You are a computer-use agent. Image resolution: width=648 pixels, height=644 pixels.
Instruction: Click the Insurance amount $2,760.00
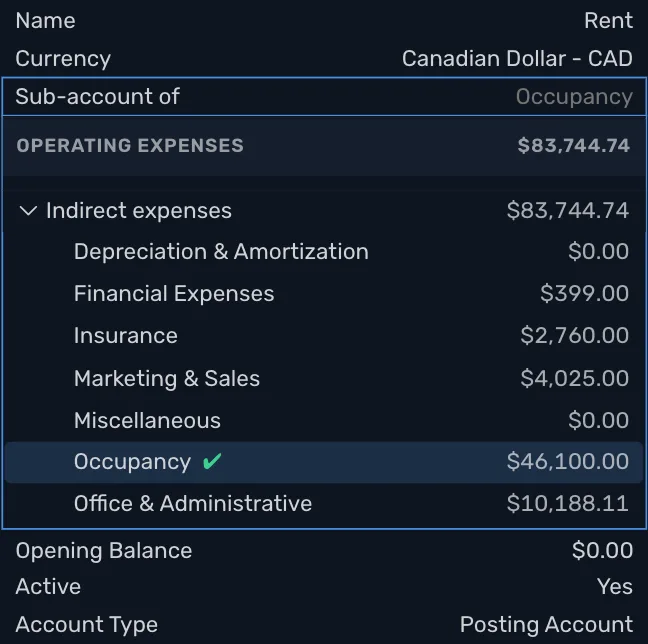[575, 335]
